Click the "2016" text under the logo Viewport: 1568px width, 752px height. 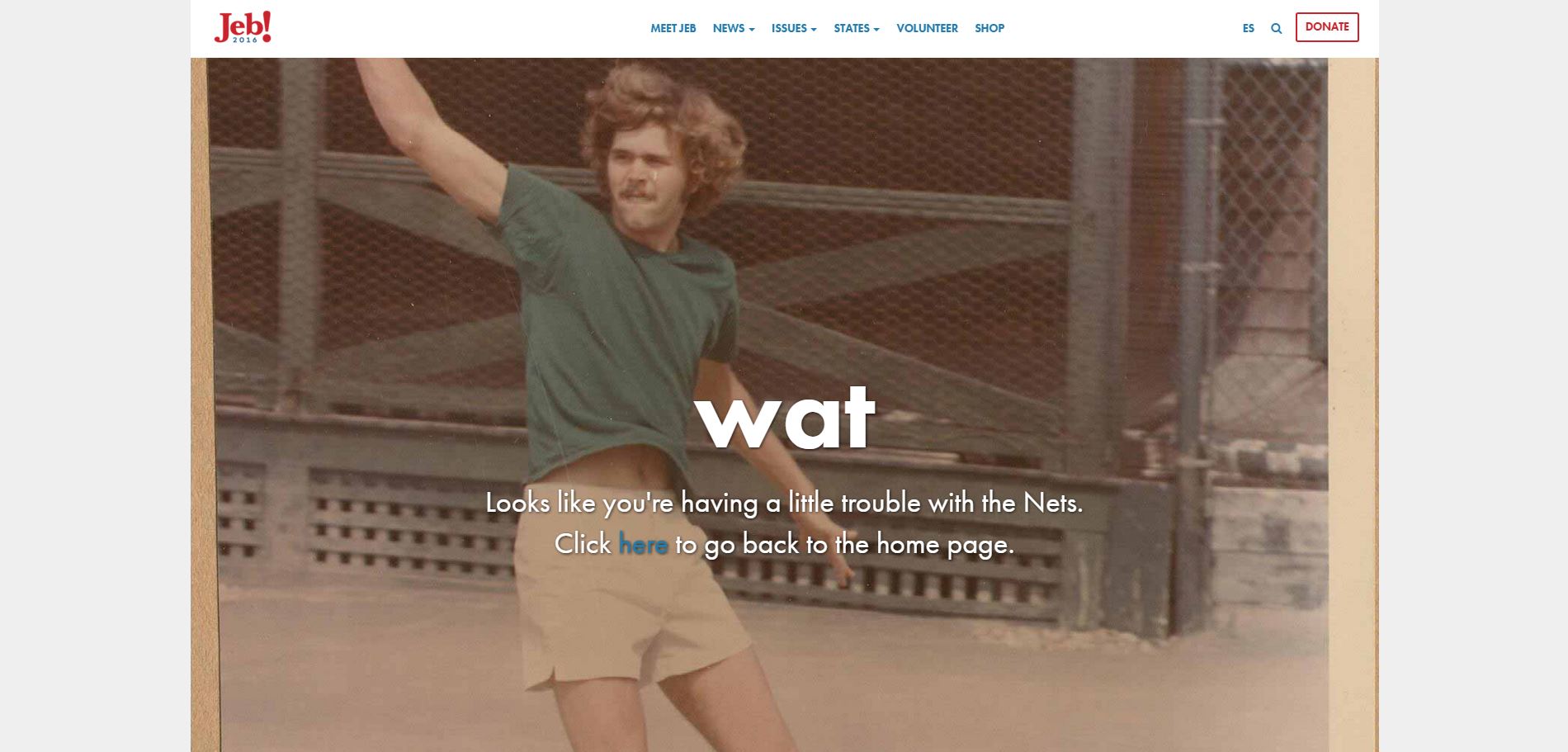[x=245, y=40]
